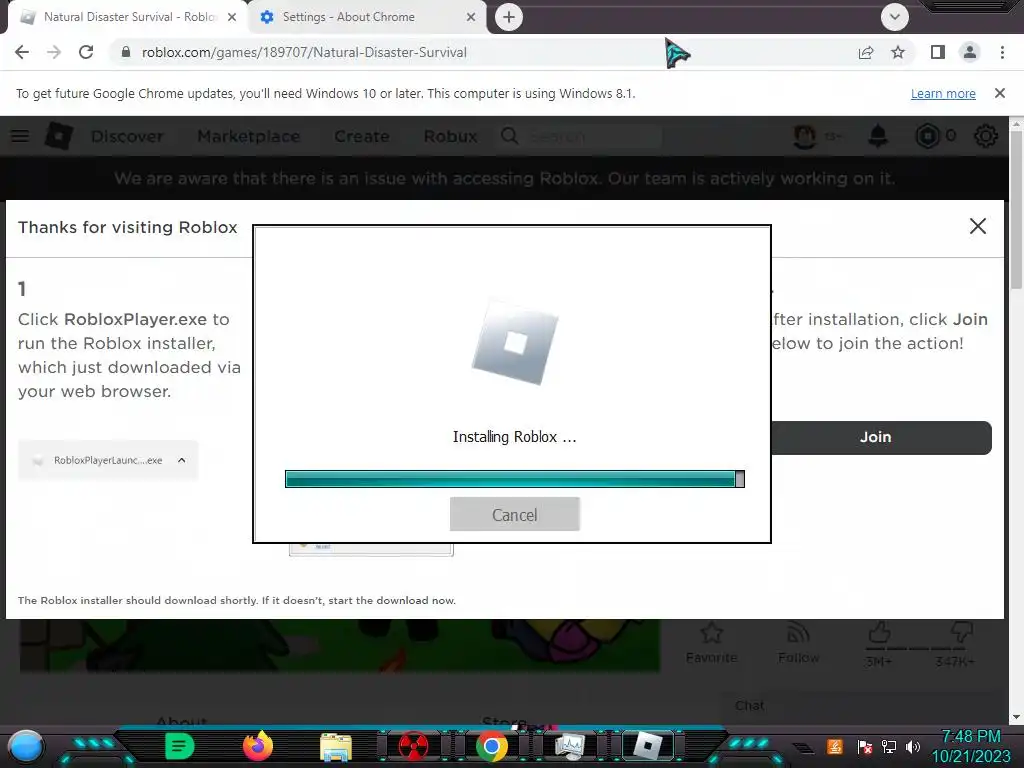This screenshot has width=1024, height=768.
Task: Open the Java update tray icon
Action: (x=835, y=746)
